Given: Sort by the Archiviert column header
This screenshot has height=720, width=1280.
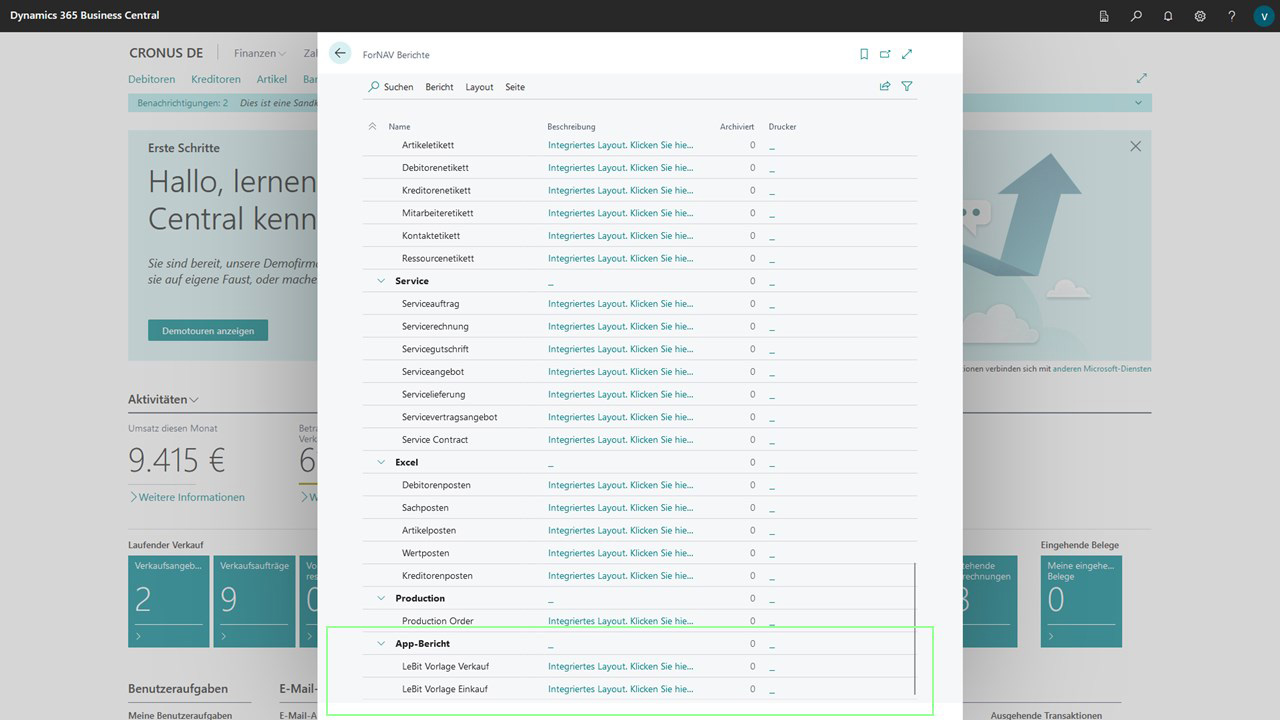Looking at the screenshot, I should [737, 127].
